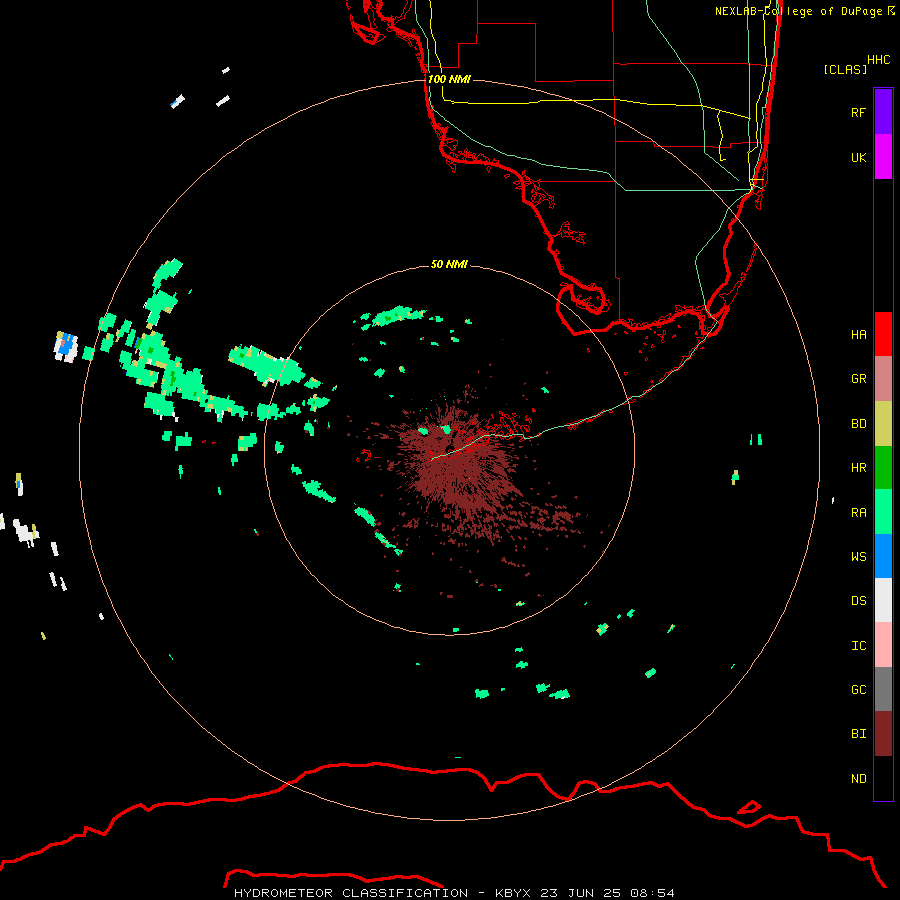The height and width of the screenshot is (900, 900).
Task: Click the RA light green legend swatch
Action: pos(883,512)
